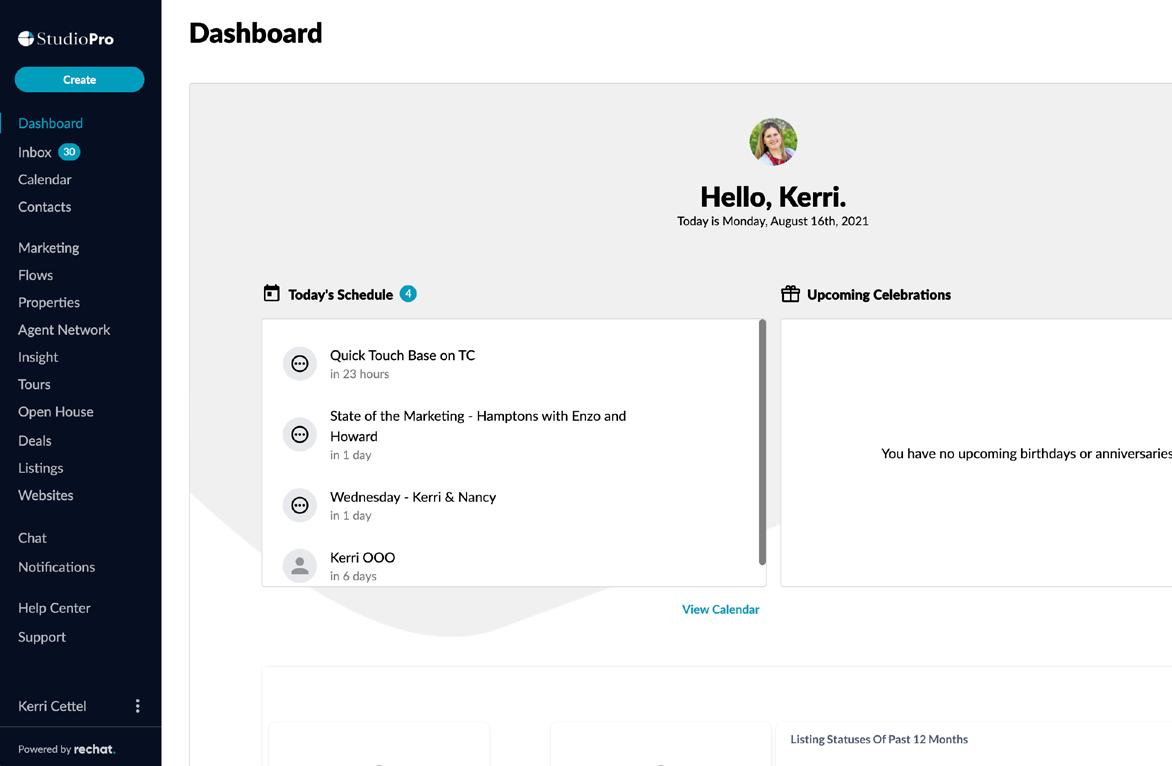Click the State of the Marketing event icon
Viewport: 1172px width, 766px height.
tap(300, 434)
